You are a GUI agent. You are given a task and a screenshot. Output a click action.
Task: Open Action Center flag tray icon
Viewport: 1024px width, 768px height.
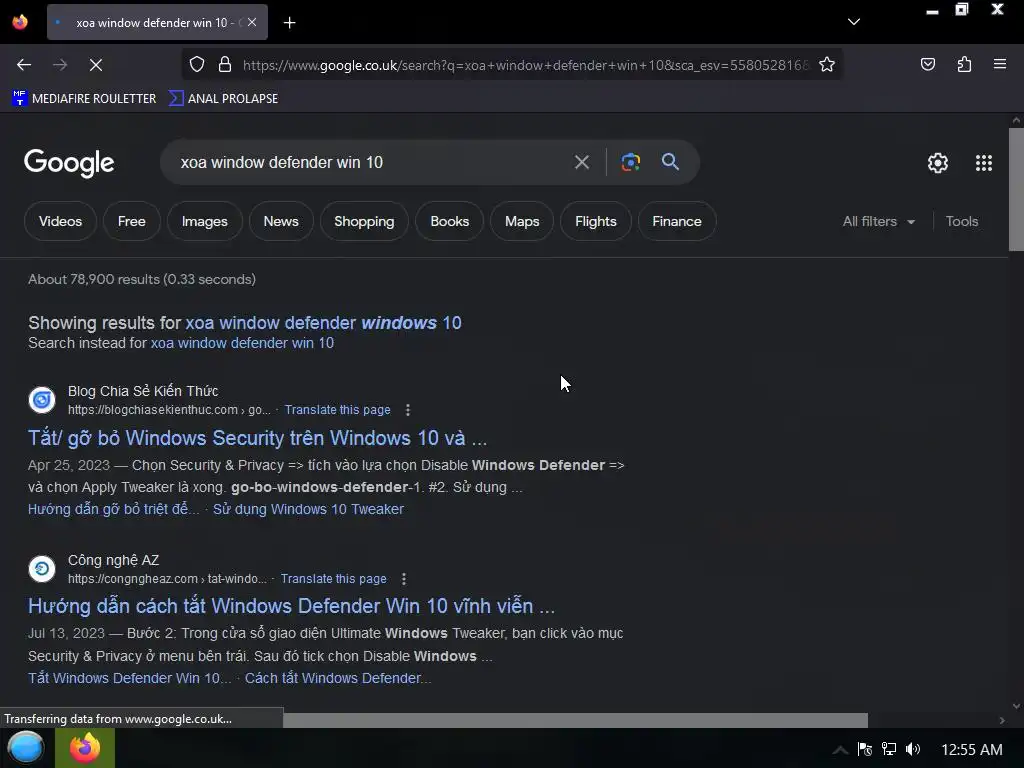point(865,749)
